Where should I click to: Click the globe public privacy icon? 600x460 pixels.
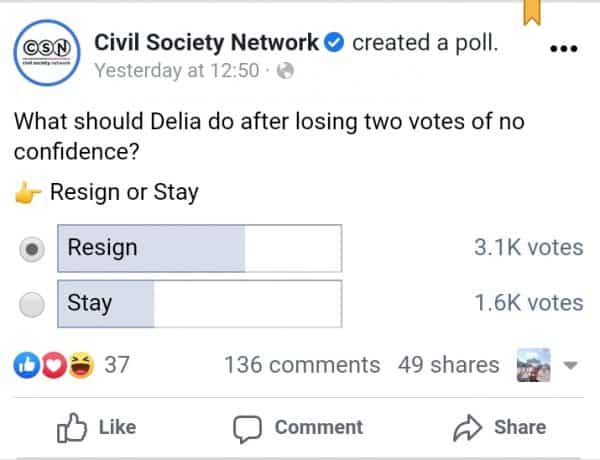[285, 71]
